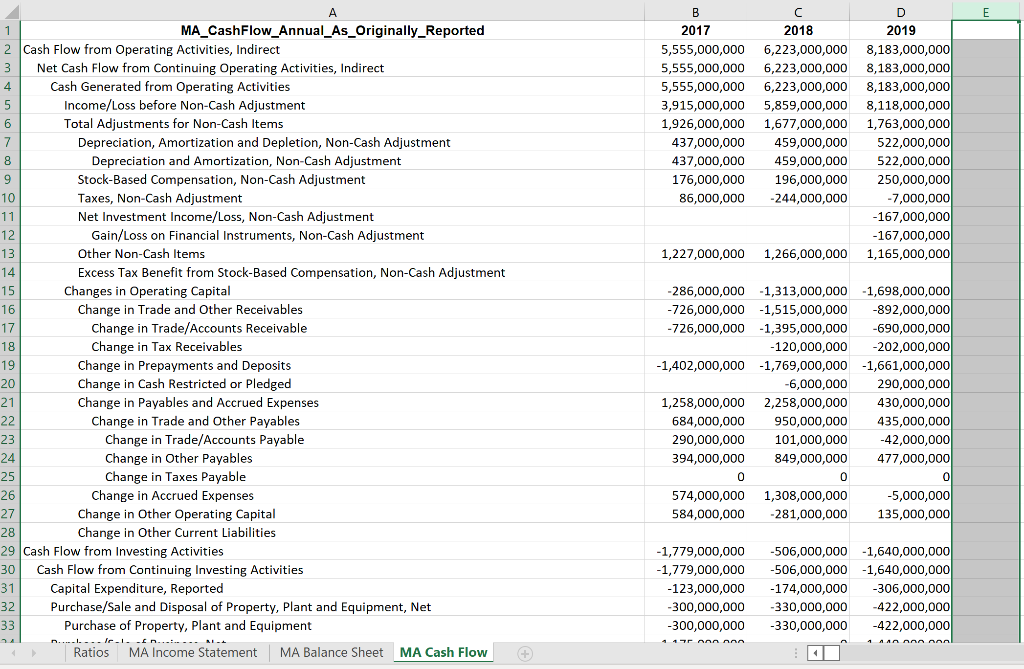
Task: Switch to the Ratios sheet tab
Action: coord(91,651)
